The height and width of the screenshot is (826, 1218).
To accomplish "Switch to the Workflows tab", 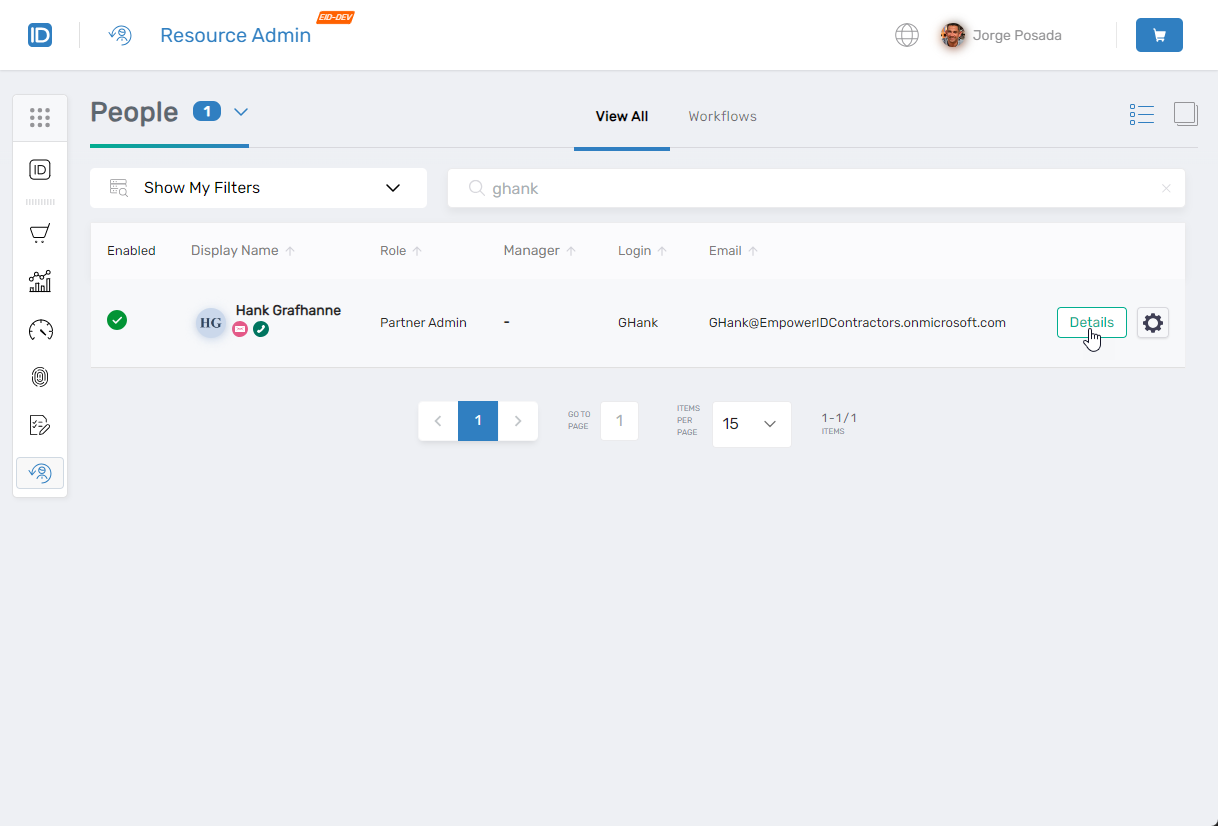I will pos(722,117).
